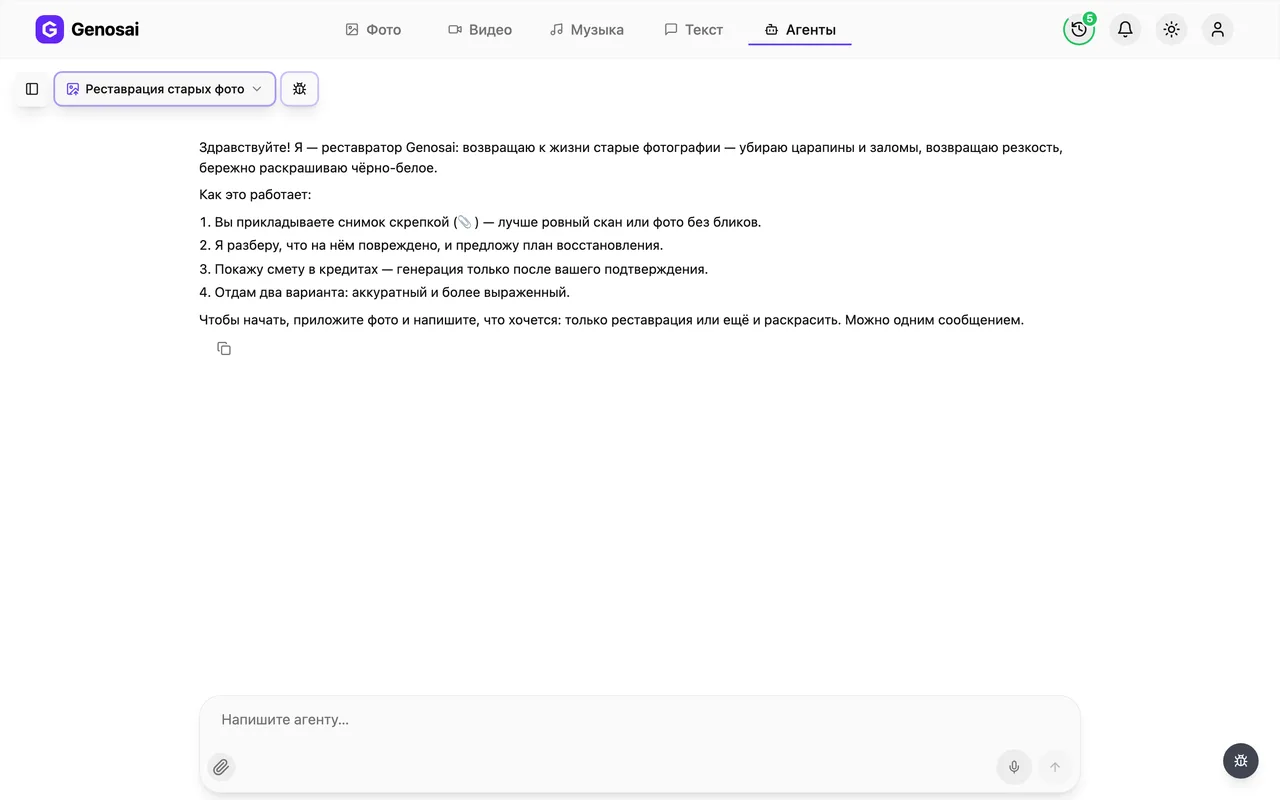Click the text 'Как это работает:'
1280x800 pixels.
[256, 195]
